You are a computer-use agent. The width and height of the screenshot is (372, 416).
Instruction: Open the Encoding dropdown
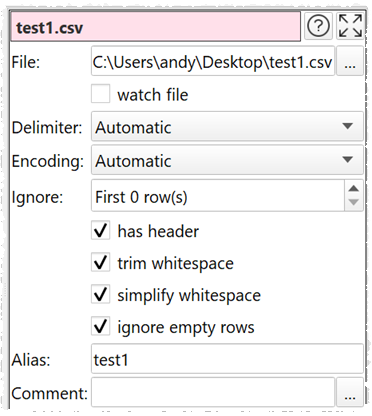pos(227,160)
